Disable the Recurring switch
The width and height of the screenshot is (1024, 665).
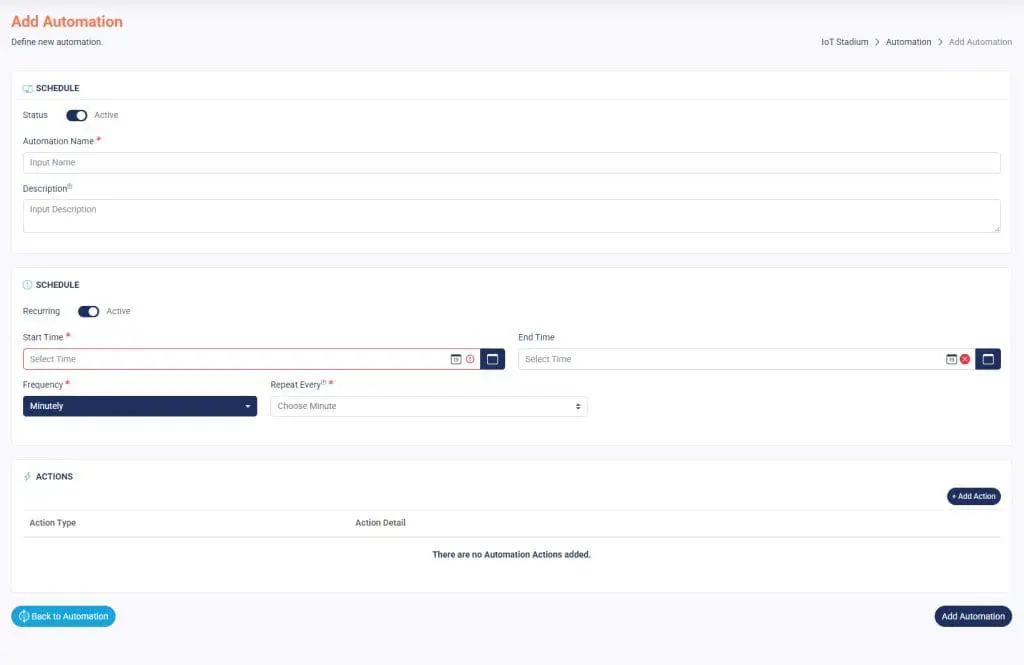pyautogui.click(x=89, y=311)
